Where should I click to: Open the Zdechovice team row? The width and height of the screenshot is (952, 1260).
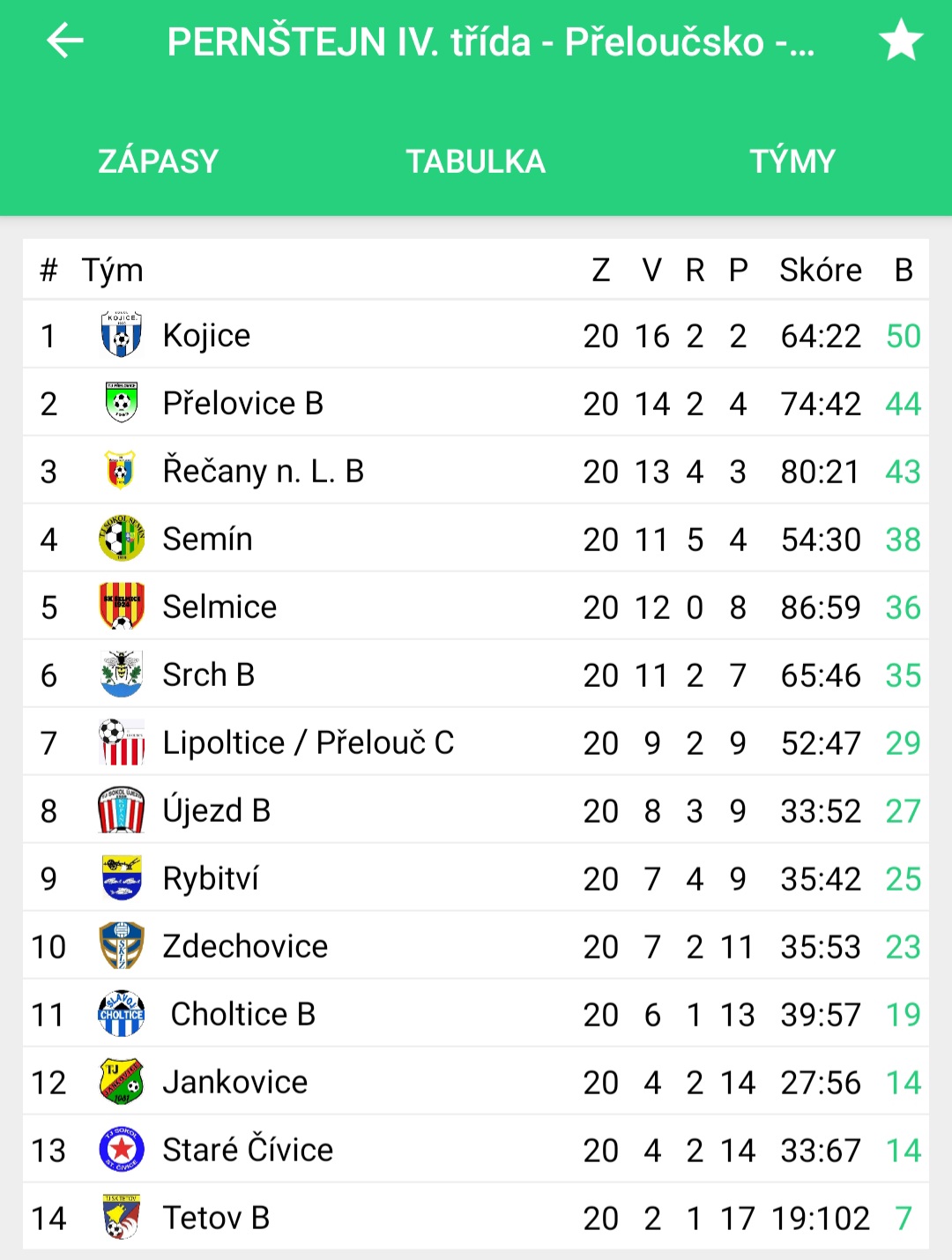476,945
